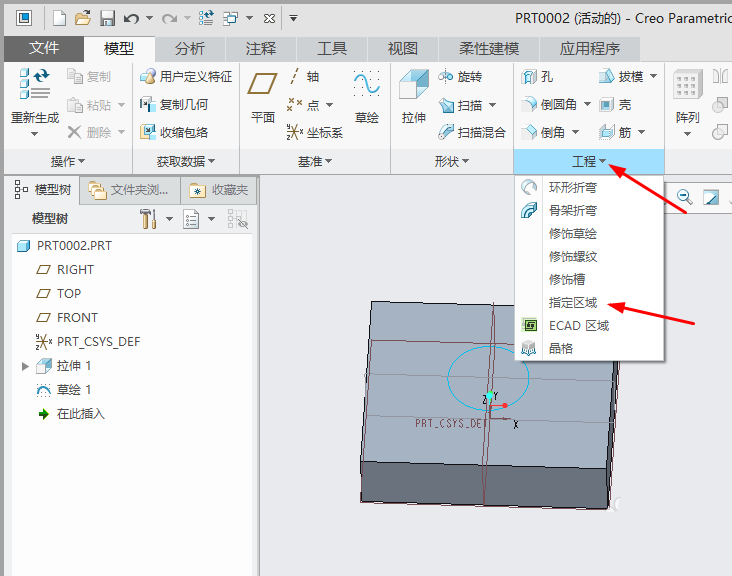Start the 扫描混合 swept blend tool
Screen dimensions: 732x576
(472, 133)
